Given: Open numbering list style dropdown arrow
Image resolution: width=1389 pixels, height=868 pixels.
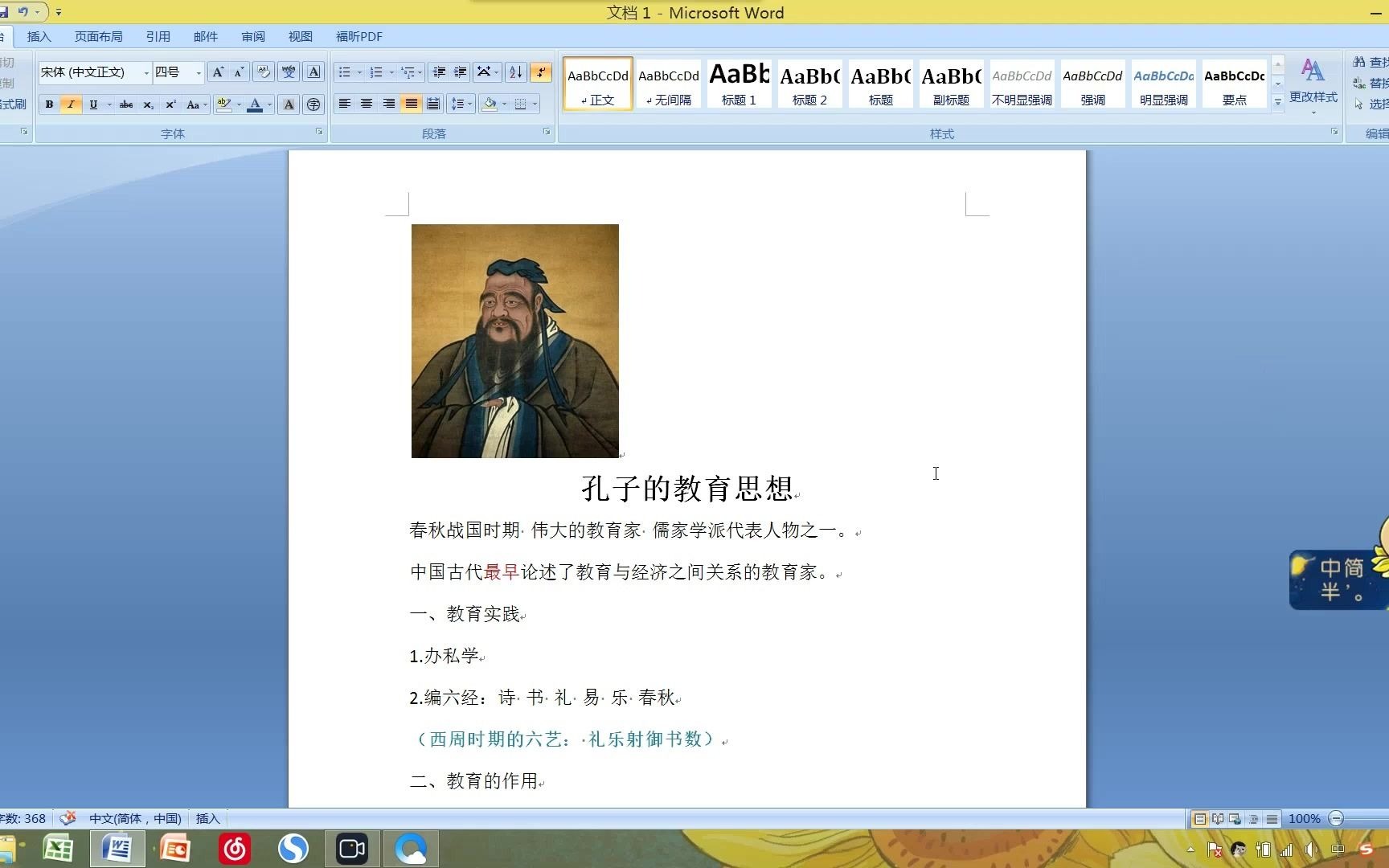Looking at the screenshot, I should pos(391,72).
